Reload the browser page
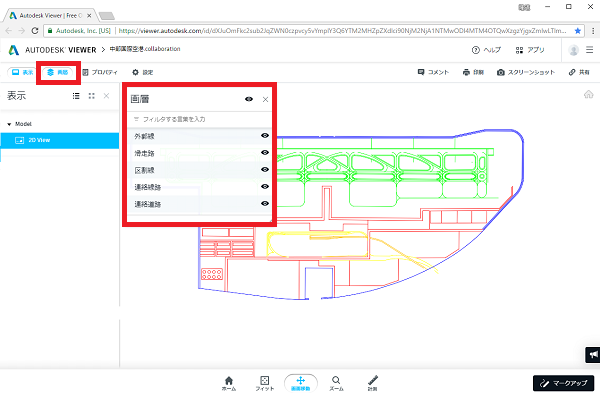The height and width of the screenshot is (397, 600). point(35,31)
